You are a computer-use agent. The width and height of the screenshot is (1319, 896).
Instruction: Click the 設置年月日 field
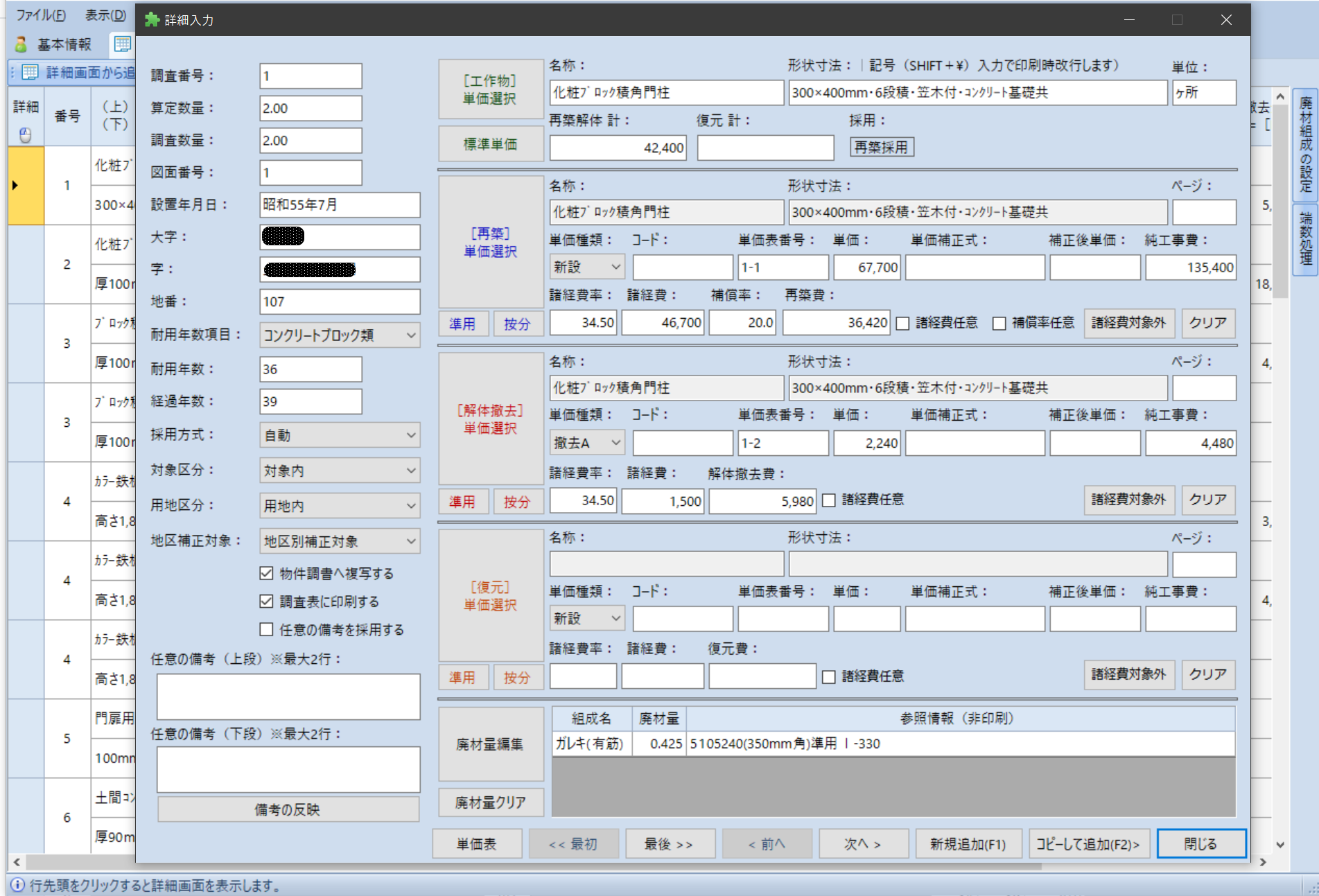coord(340,204)
